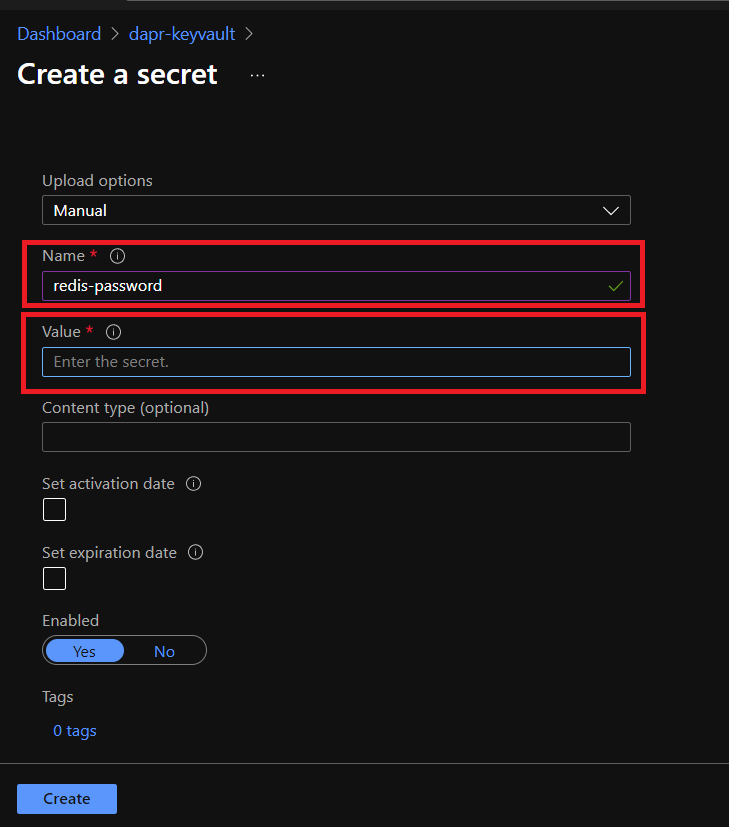Click the Upload options dropdown chevron arrow
The width and height of the screenshot is (729, 827).
pyautogui.click(x=611, y=210)
